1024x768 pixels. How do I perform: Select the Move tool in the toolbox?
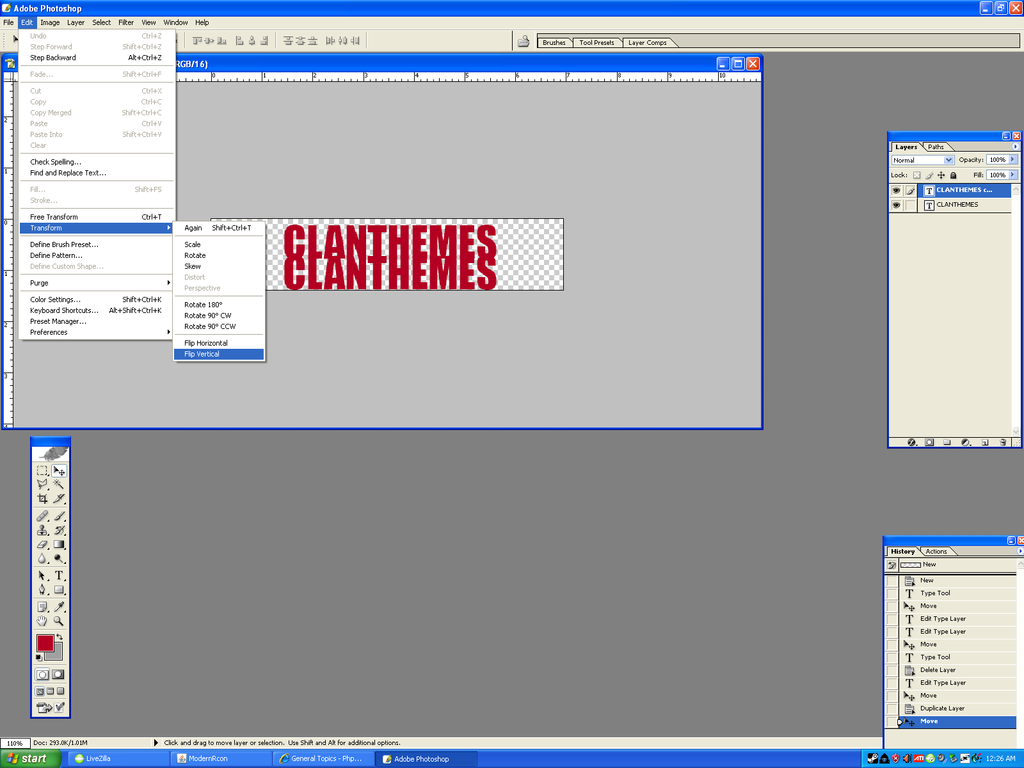[59, 470]
